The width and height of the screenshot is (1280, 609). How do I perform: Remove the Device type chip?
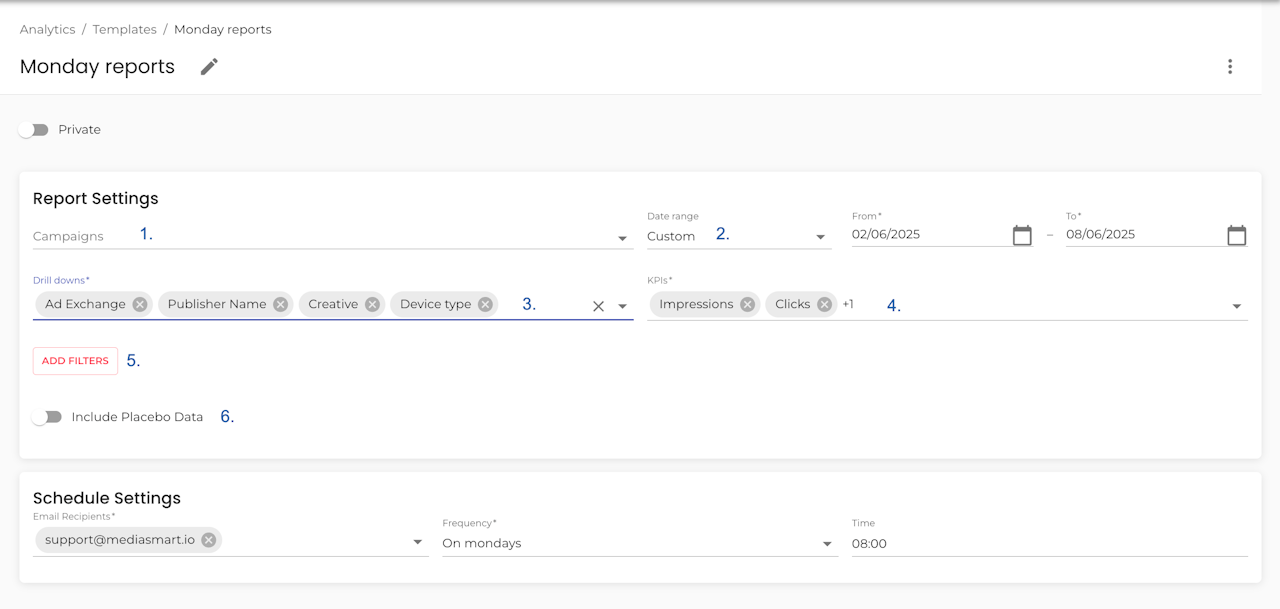[485, 305]
